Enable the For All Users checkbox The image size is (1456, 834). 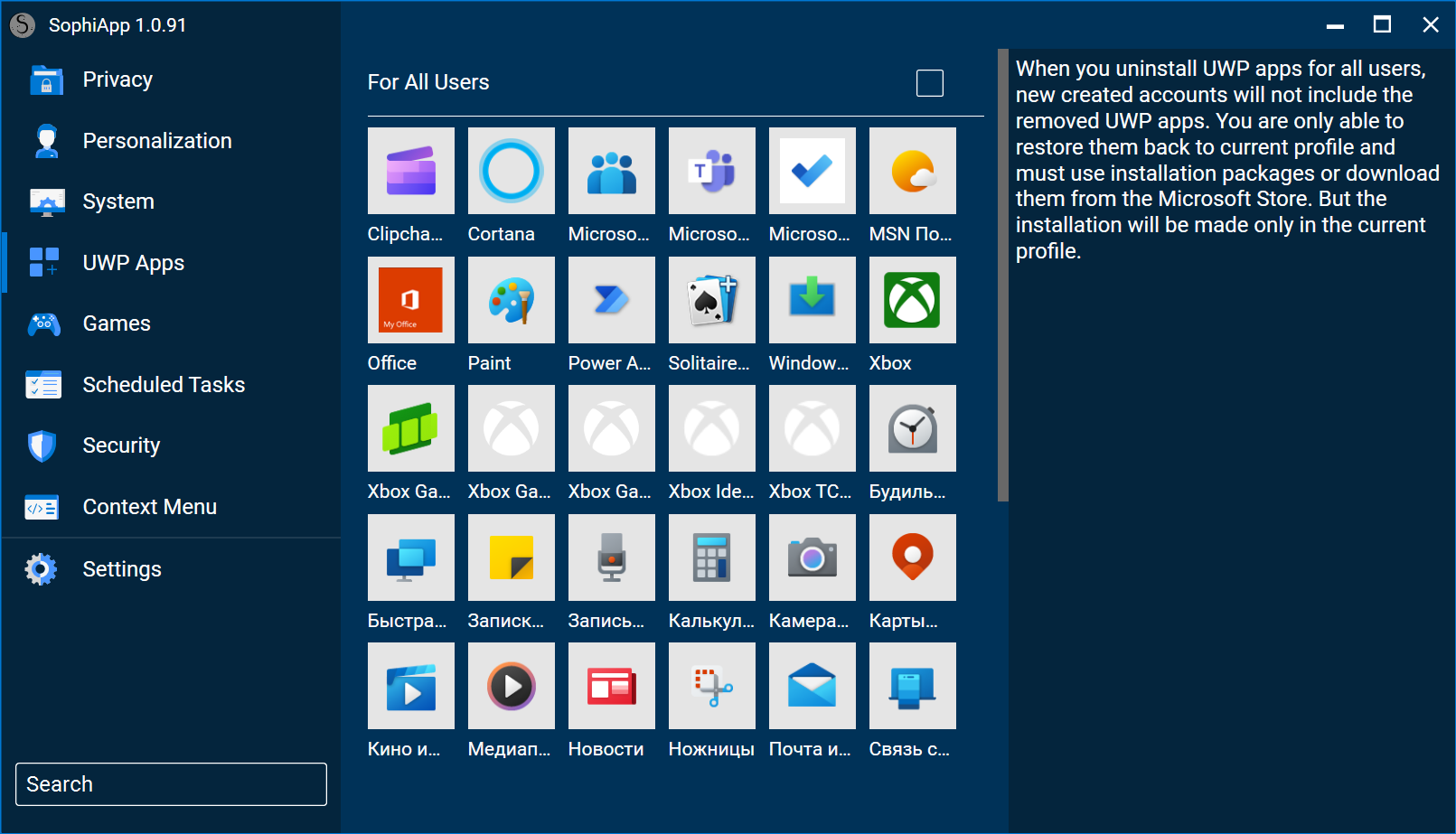(x=930, y=83)
